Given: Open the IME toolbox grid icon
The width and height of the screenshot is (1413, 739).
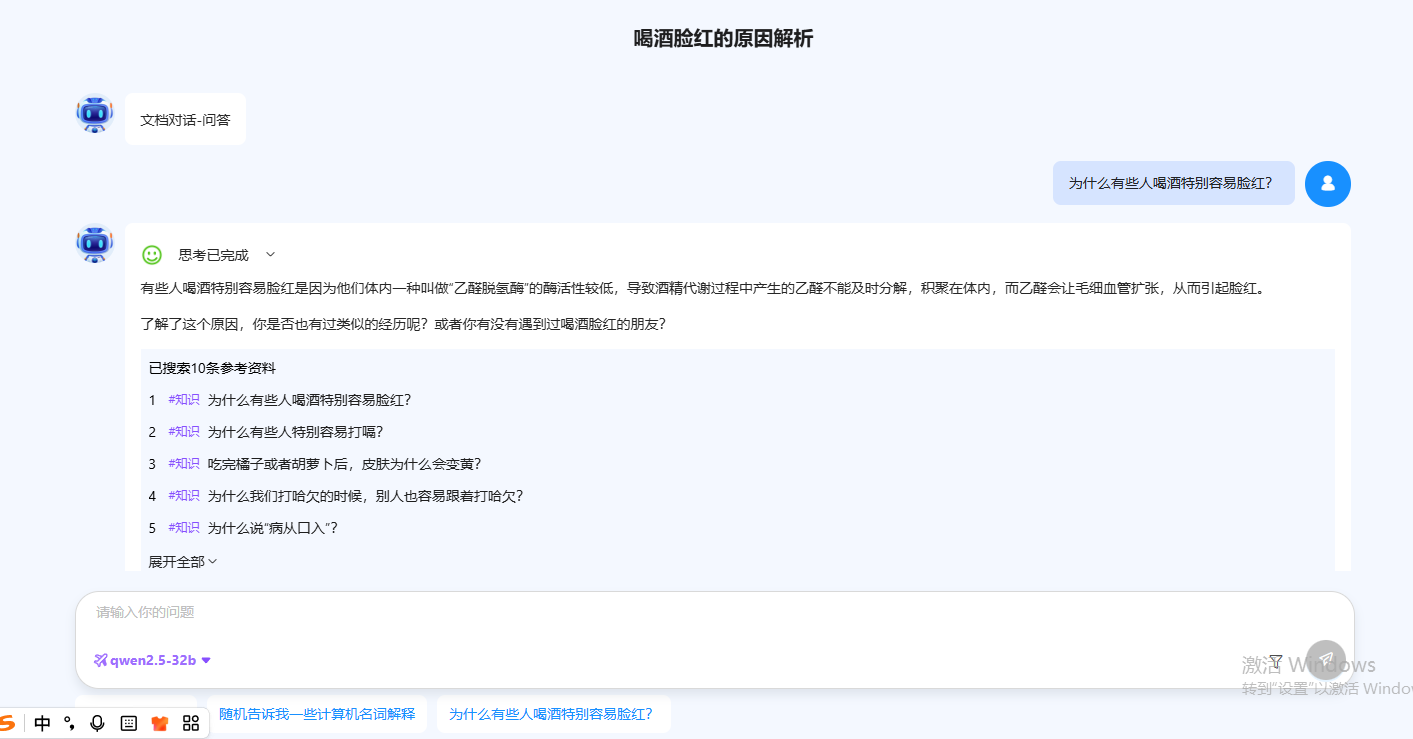Looking at the screenshot, I should pos(190,723).
